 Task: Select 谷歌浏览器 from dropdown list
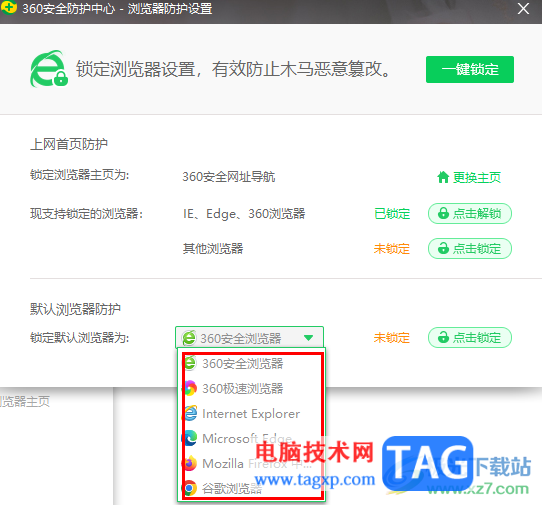point(251,488)
